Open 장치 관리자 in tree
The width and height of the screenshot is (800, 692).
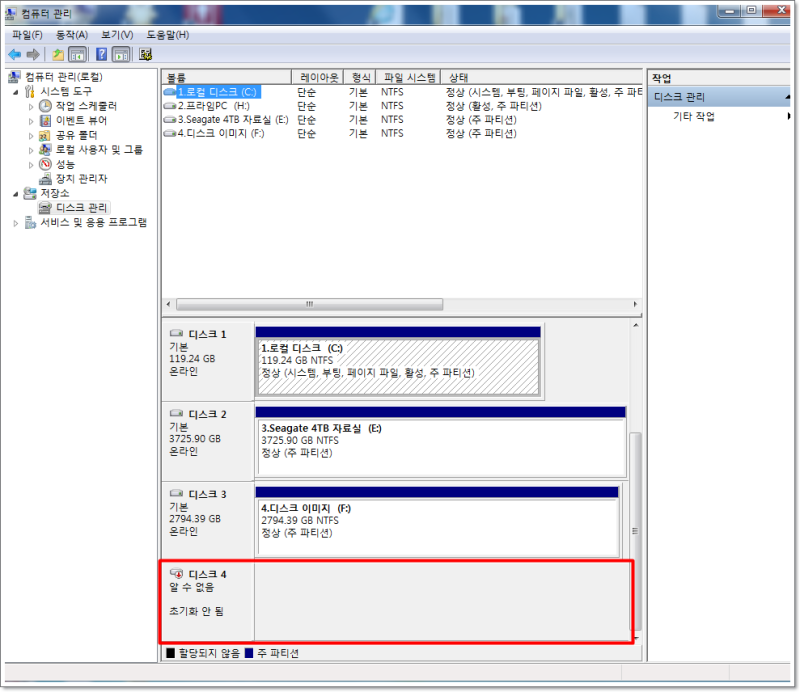81,179
